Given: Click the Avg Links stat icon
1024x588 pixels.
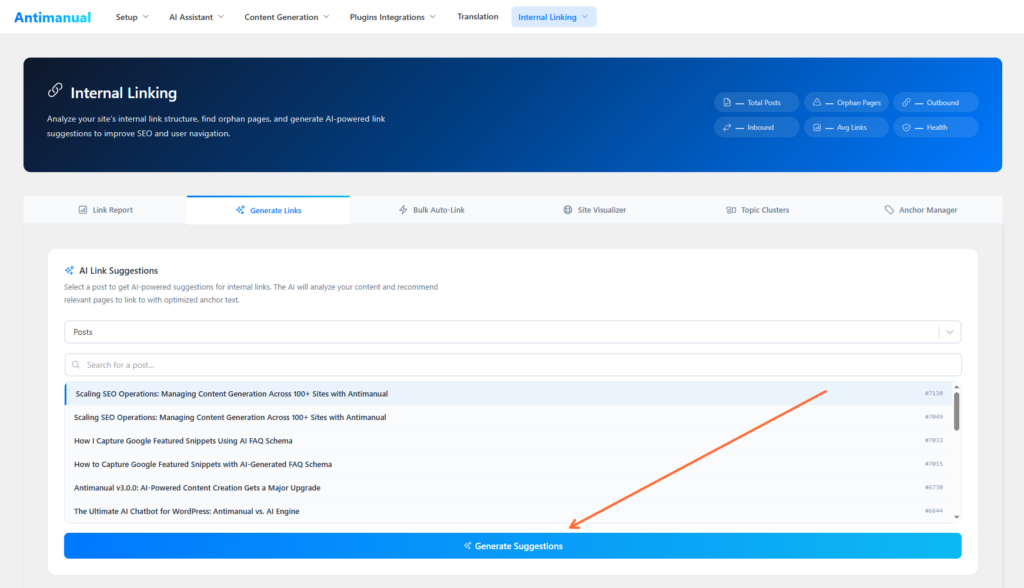Looking at the screenshot, I should pos(817,127).
